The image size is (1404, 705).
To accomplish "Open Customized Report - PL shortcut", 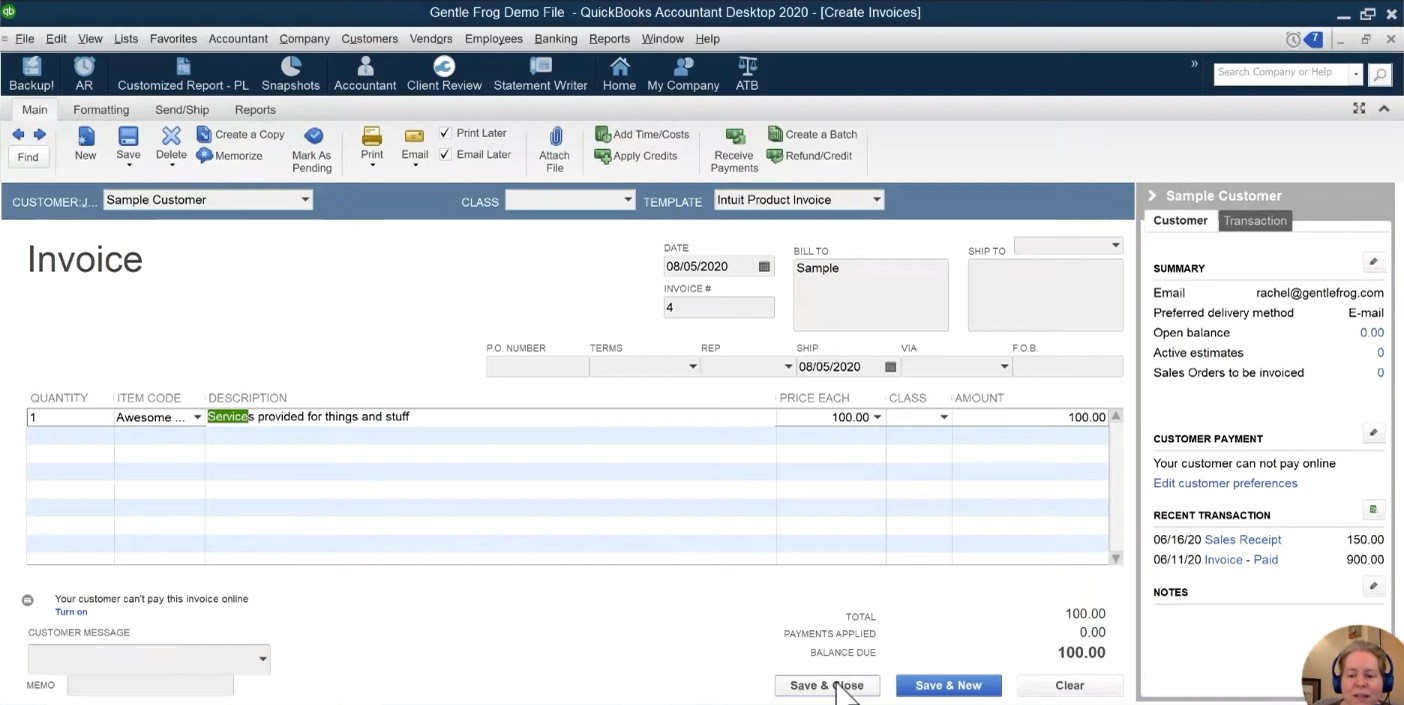I will tap(183, 74).
